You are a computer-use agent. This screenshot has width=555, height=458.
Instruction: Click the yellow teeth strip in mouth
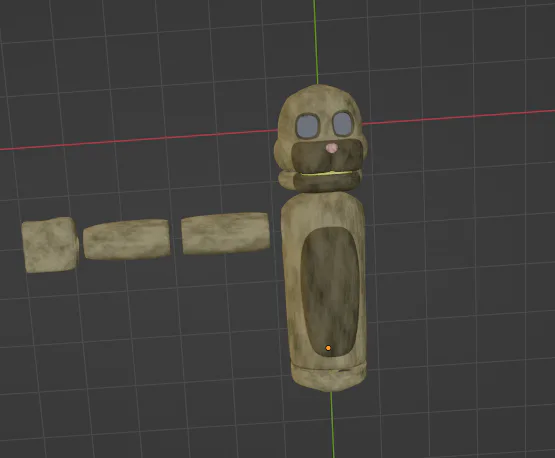click(x=326, y=173)
